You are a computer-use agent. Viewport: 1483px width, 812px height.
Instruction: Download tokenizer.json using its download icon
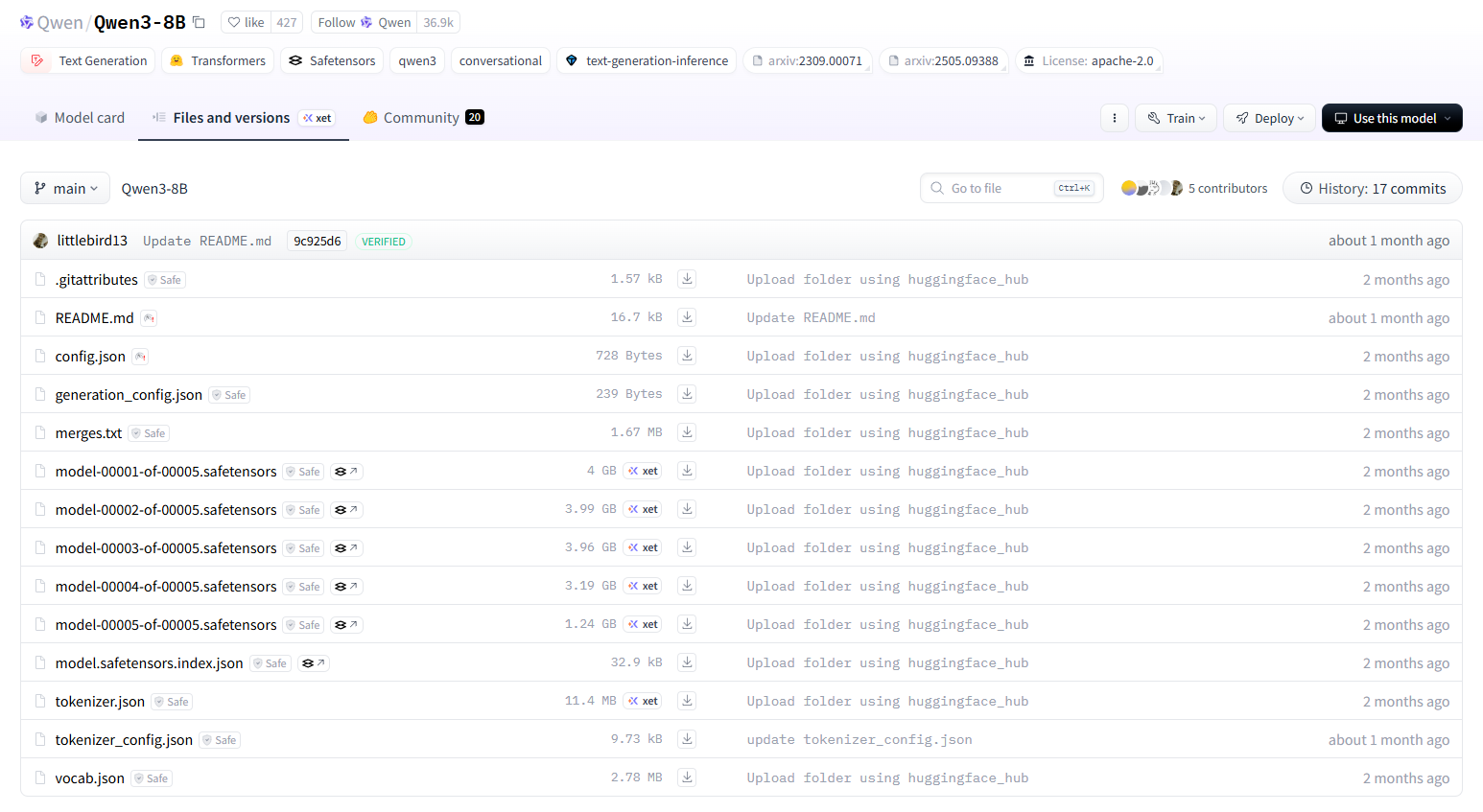[x=687, y=701]
